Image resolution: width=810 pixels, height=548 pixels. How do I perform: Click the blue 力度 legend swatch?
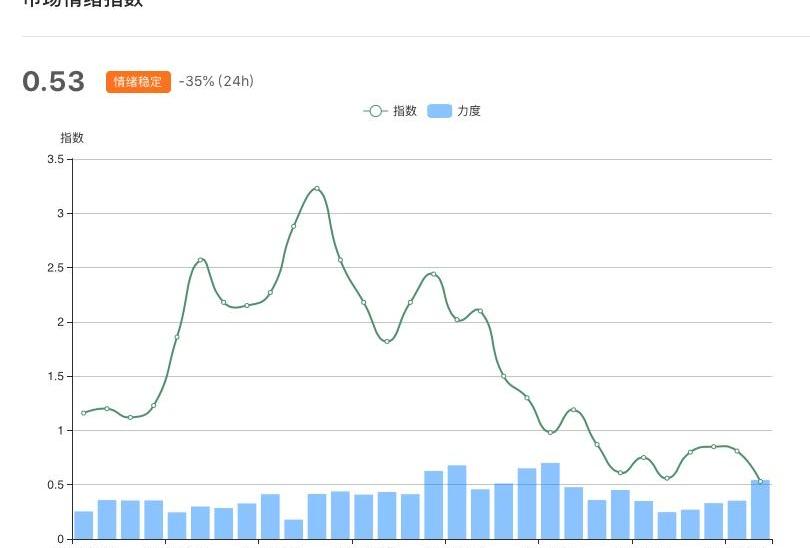439,111
